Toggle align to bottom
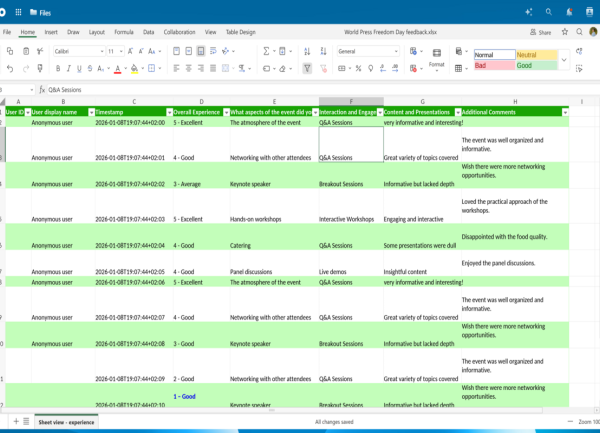The image size is (600, 433). point(201,51)
